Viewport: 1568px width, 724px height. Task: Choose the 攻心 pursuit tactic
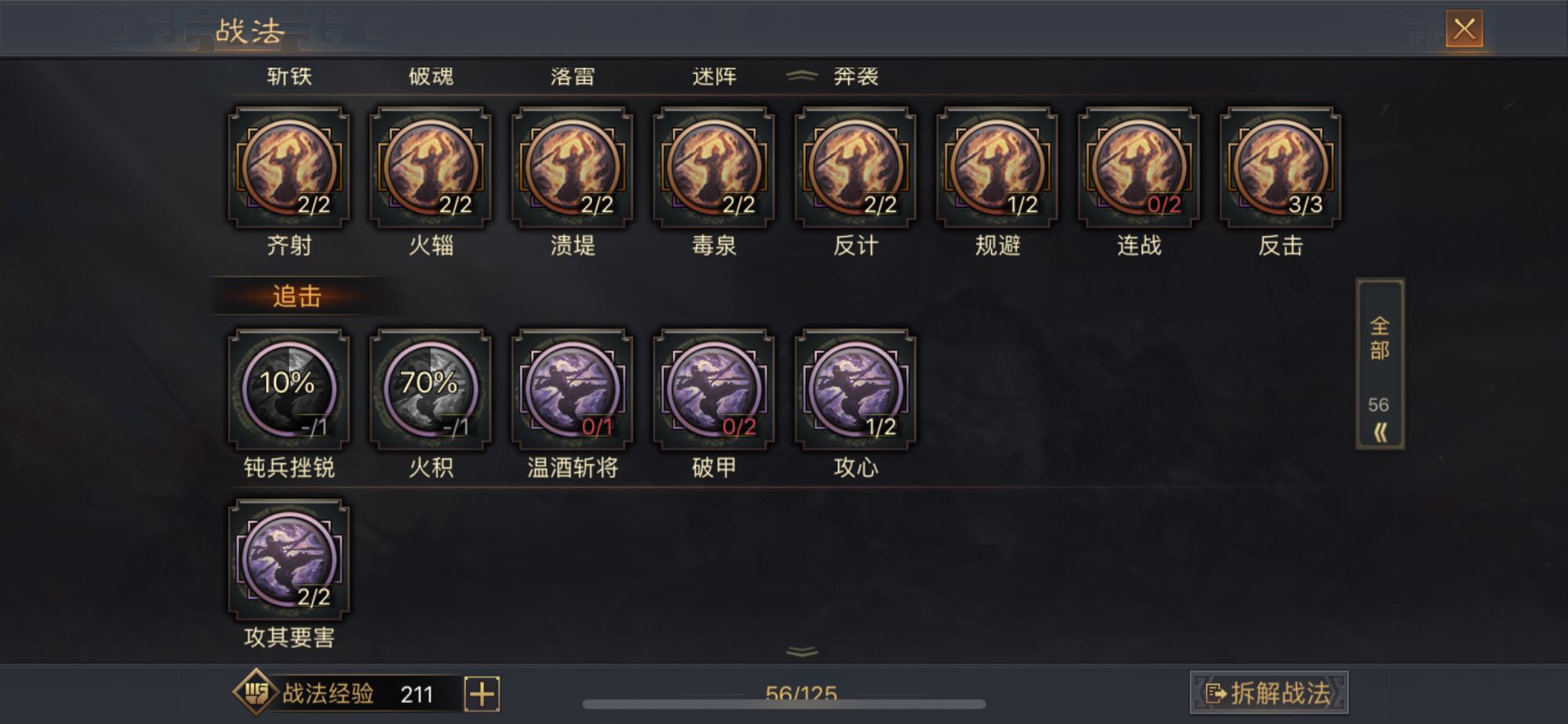coord(855,390)
